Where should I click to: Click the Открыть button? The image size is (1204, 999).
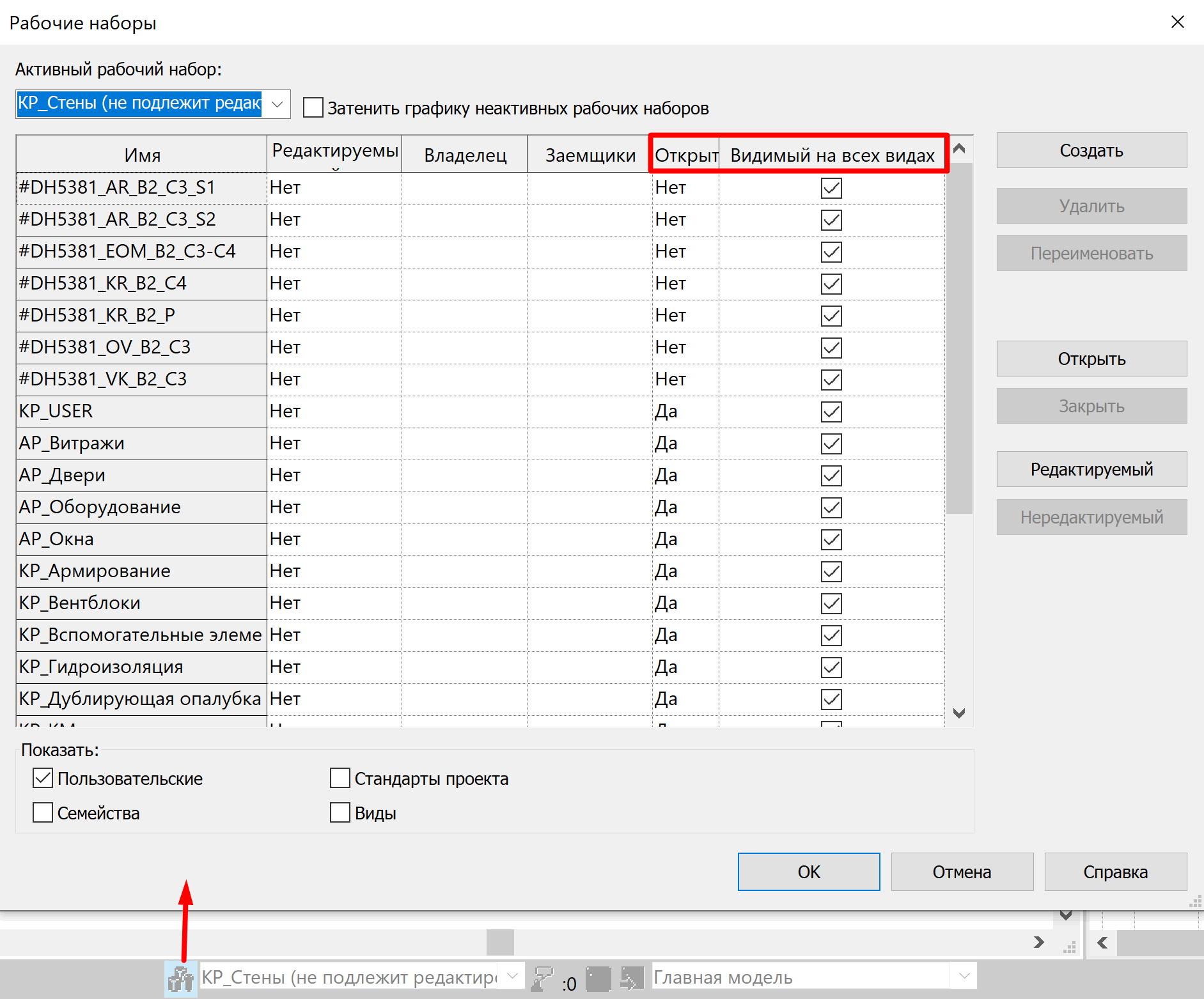pyautogui.click(x=1091, y=359)
